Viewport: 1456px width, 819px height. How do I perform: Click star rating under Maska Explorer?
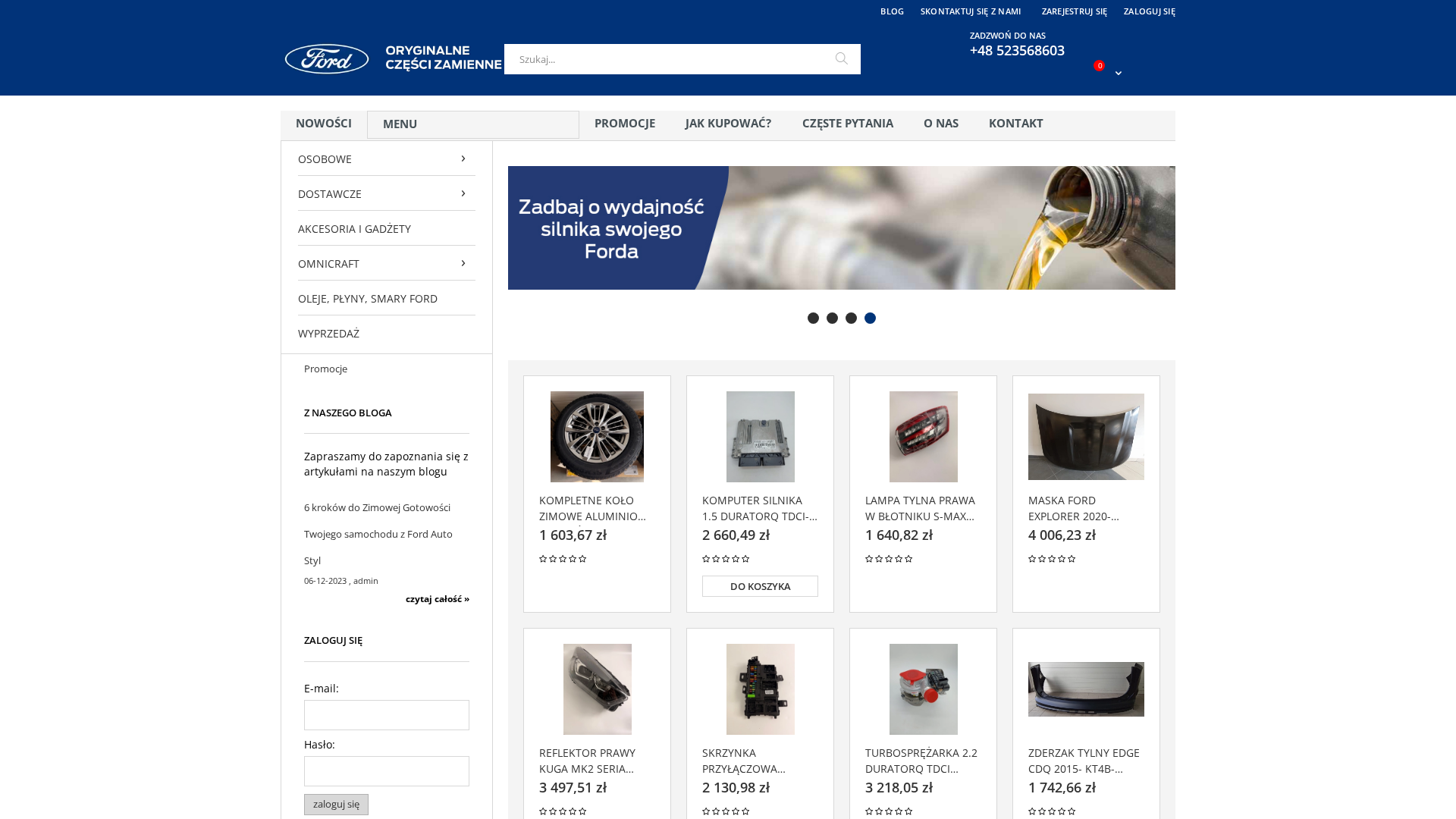[x=1052, y=559]
